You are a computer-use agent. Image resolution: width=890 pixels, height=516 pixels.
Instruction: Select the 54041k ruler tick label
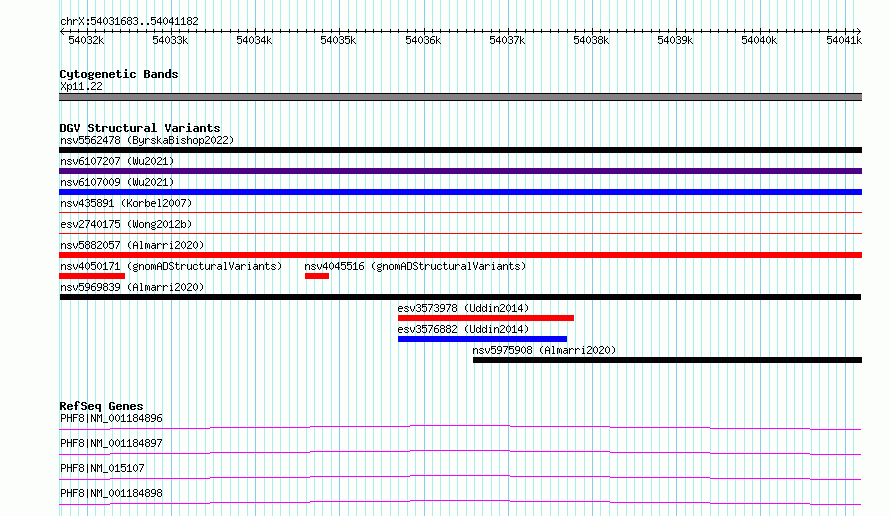click(x=844, y=40)
